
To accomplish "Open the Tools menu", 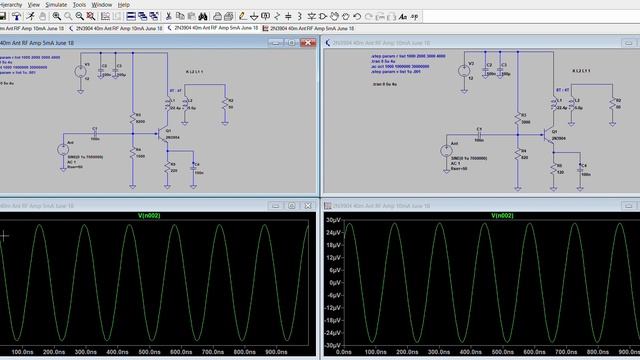I will (79, 4).
